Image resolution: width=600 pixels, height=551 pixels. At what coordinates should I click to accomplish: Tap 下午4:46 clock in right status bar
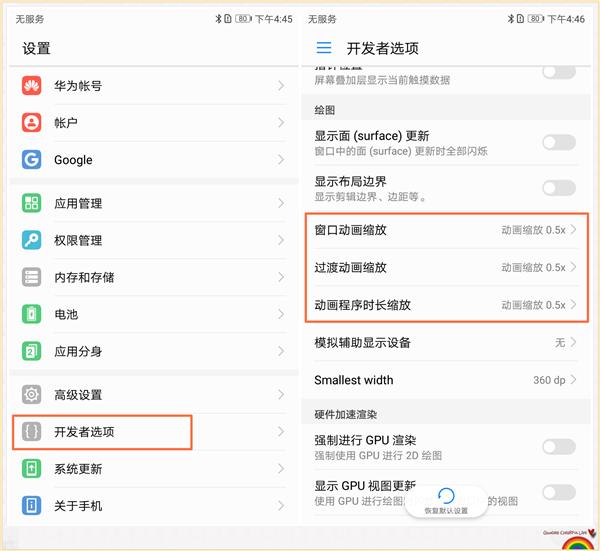point(566,19)
